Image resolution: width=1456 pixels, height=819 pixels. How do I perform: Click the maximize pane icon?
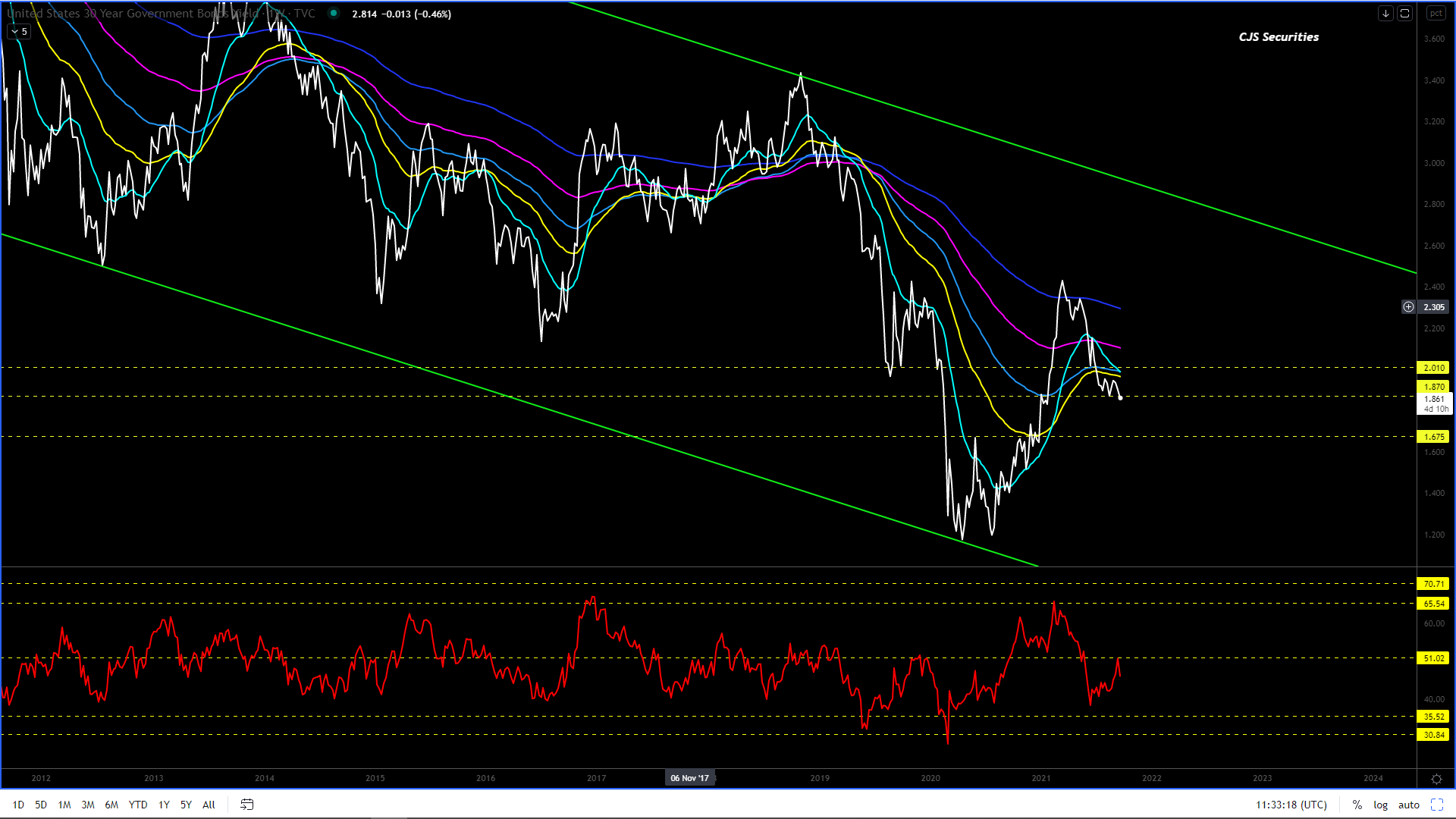tap(1404, 14)
